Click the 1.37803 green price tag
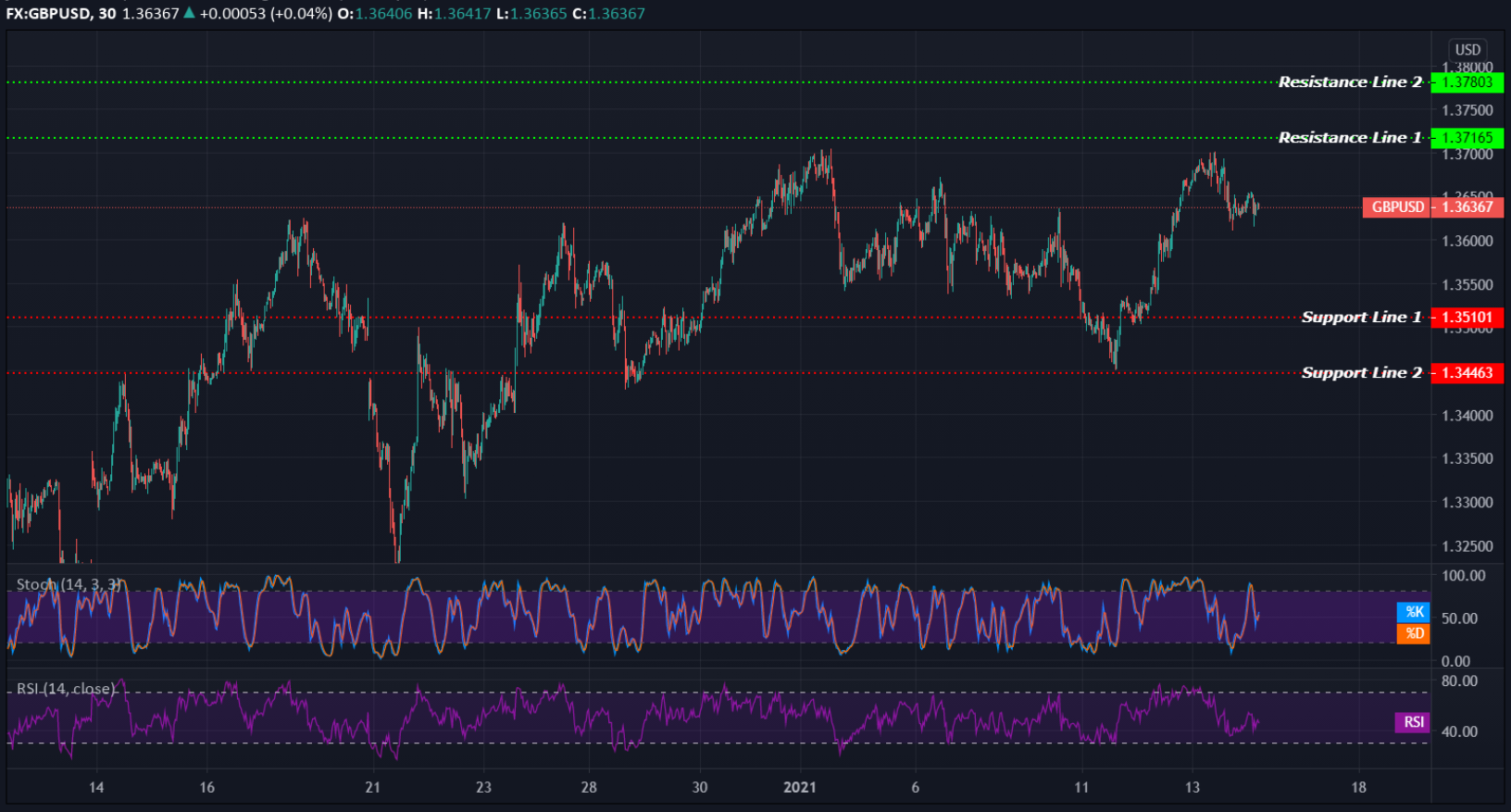 [x=1467, y=82]
